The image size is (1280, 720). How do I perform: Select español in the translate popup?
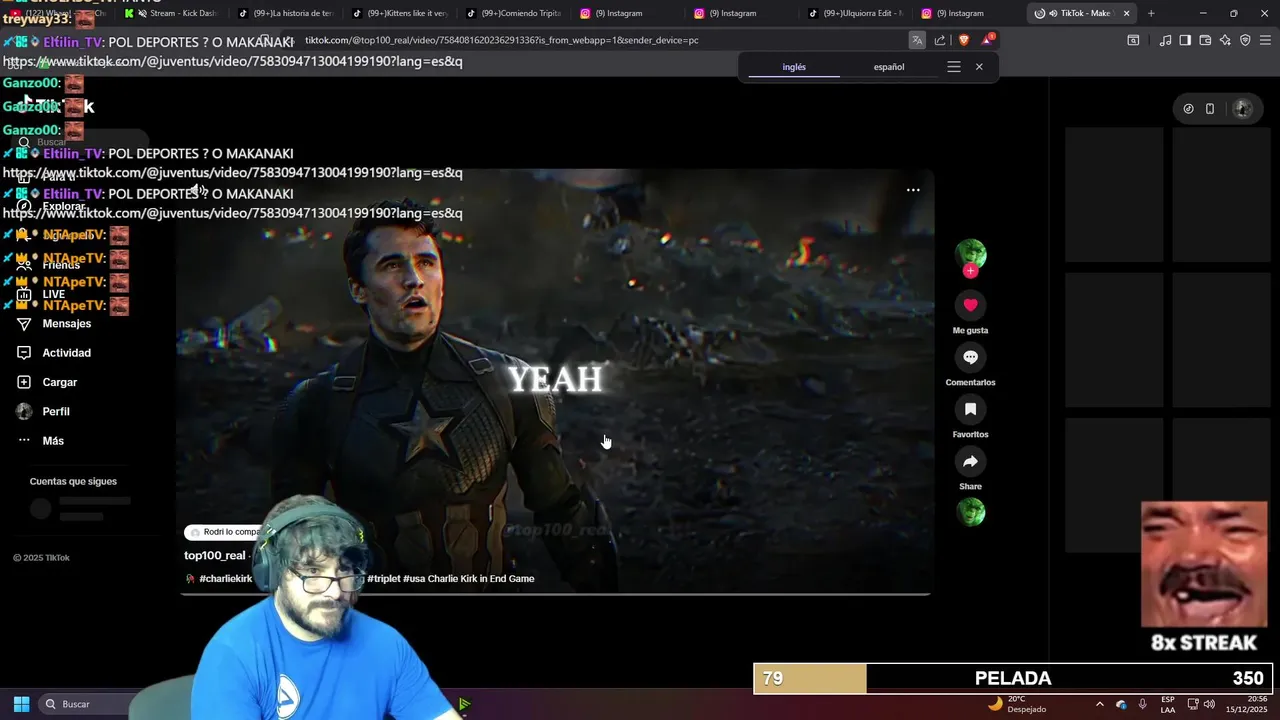(889, 67)
